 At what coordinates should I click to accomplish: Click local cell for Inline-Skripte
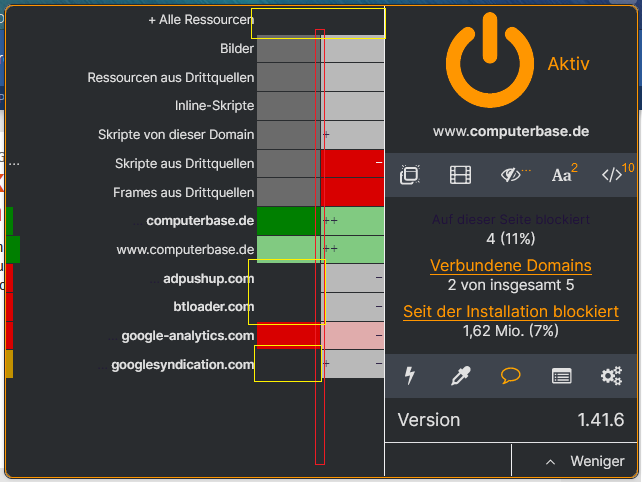353,106
